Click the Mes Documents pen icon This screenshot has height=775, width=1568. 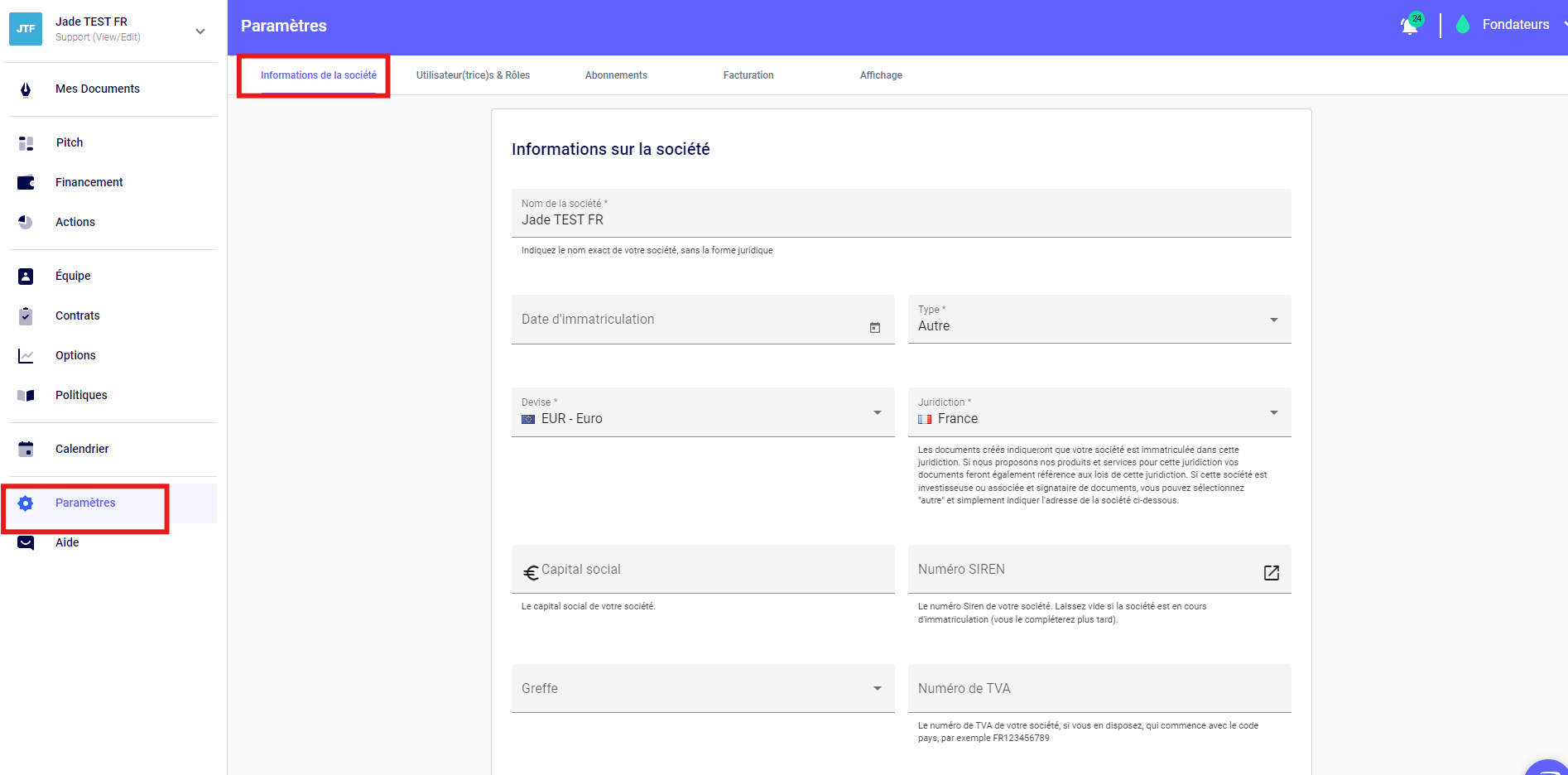tap(26, 89)
